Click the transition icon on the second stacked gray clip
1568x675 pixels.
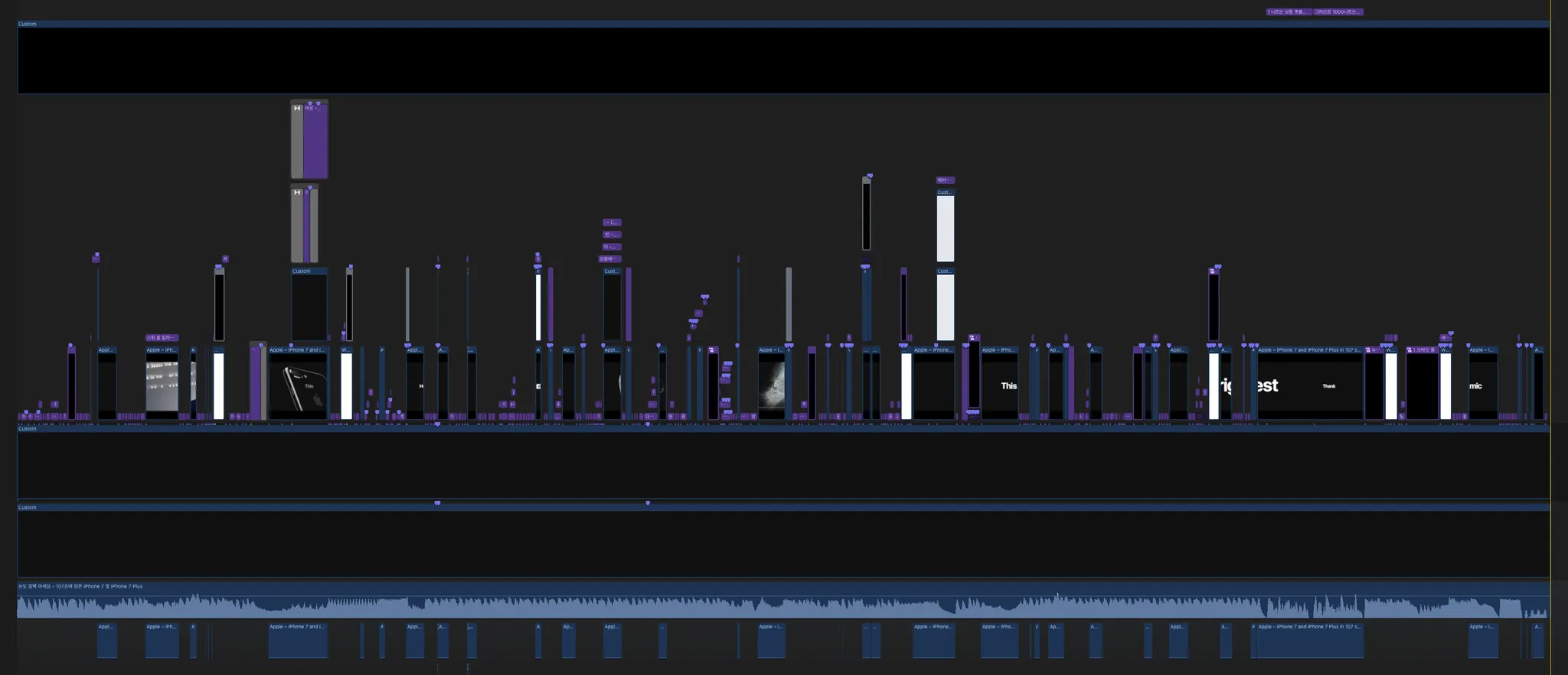[x=297, y=192]
